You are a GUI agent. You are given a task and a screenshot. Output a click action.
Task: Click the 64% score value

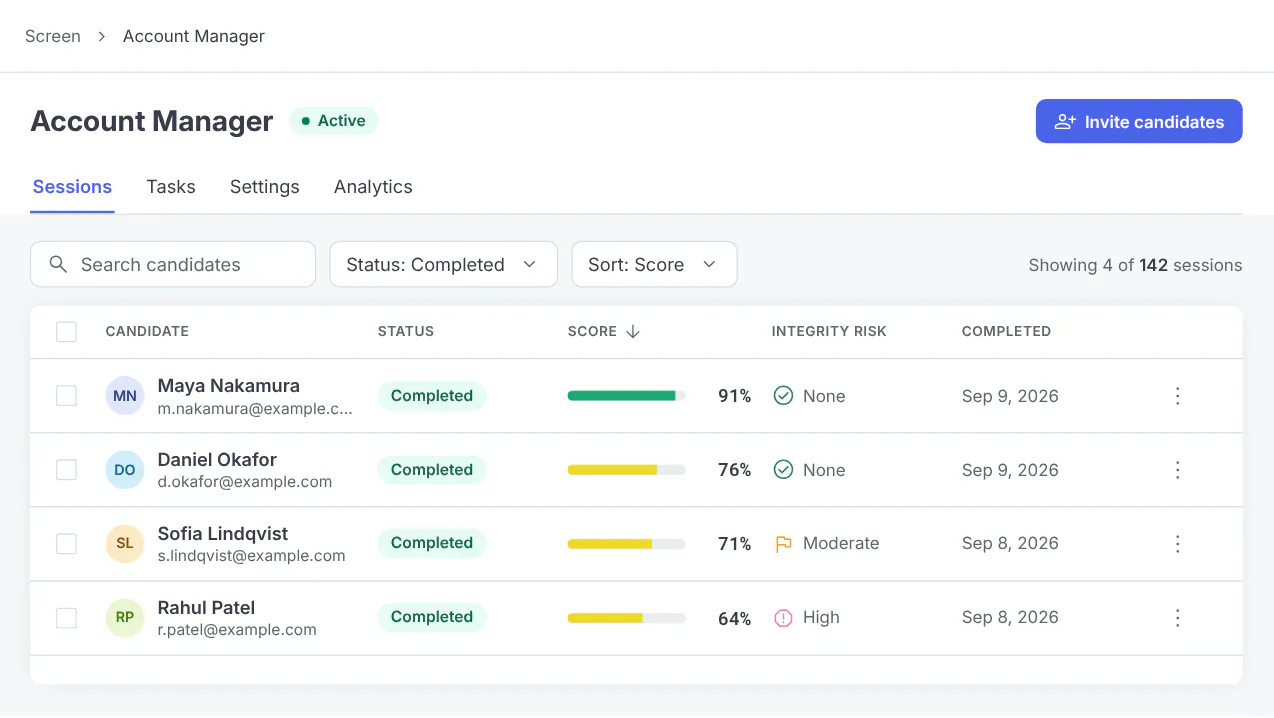[734, 619]
